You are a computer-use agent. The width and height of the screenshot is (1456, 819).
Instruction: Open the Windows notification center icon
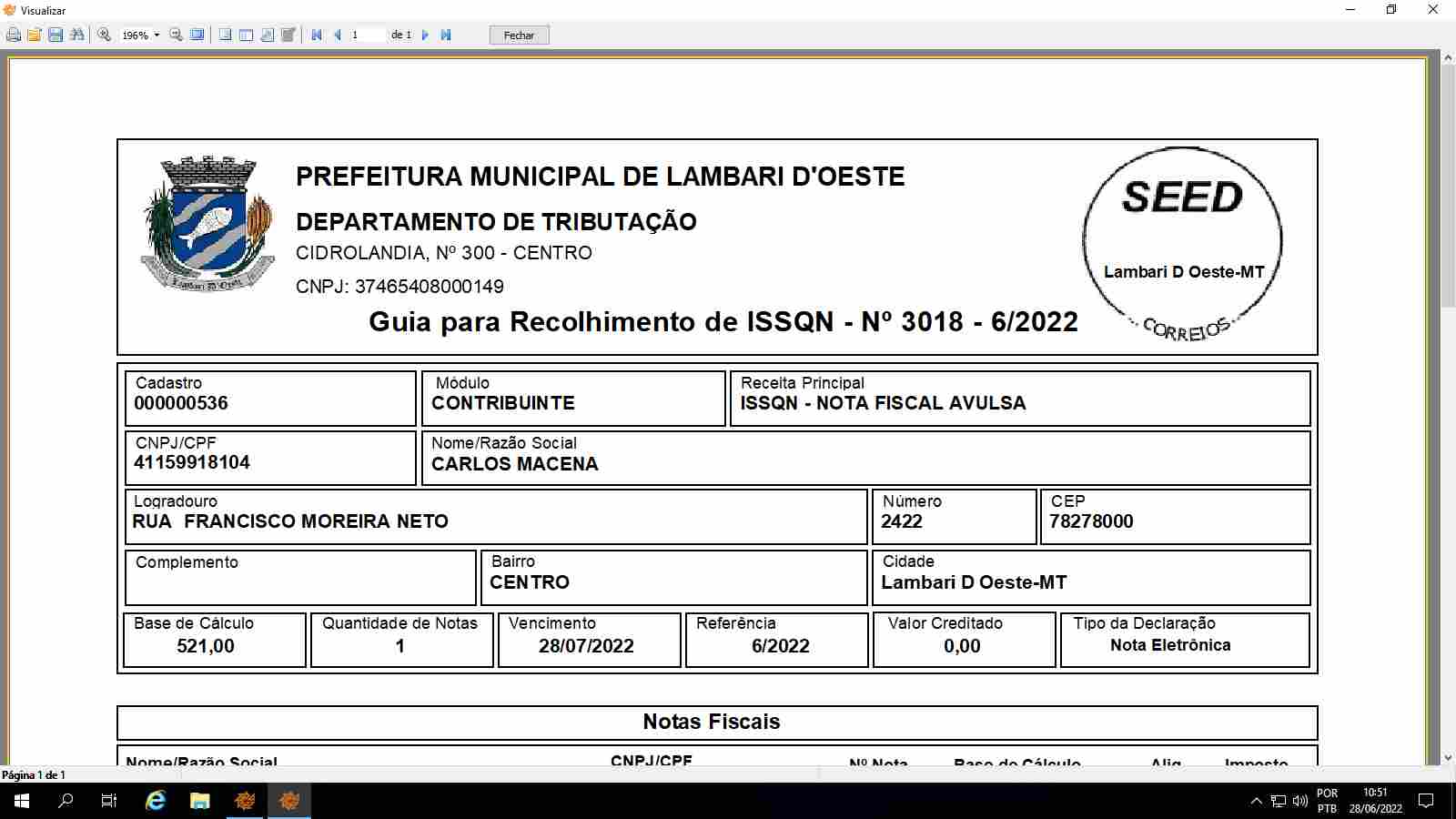pos(1427,802)
